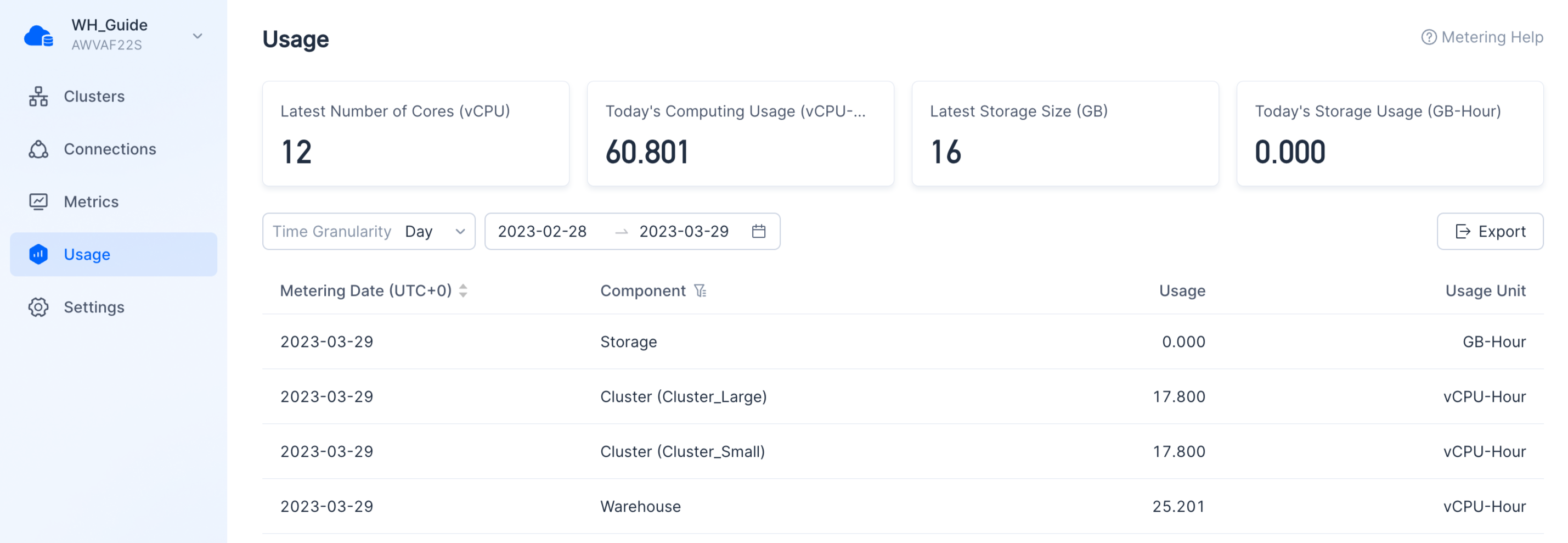Click Today's Computing Usage card
This screenshot has width=1568, height=543.
[x=740, y=133]
